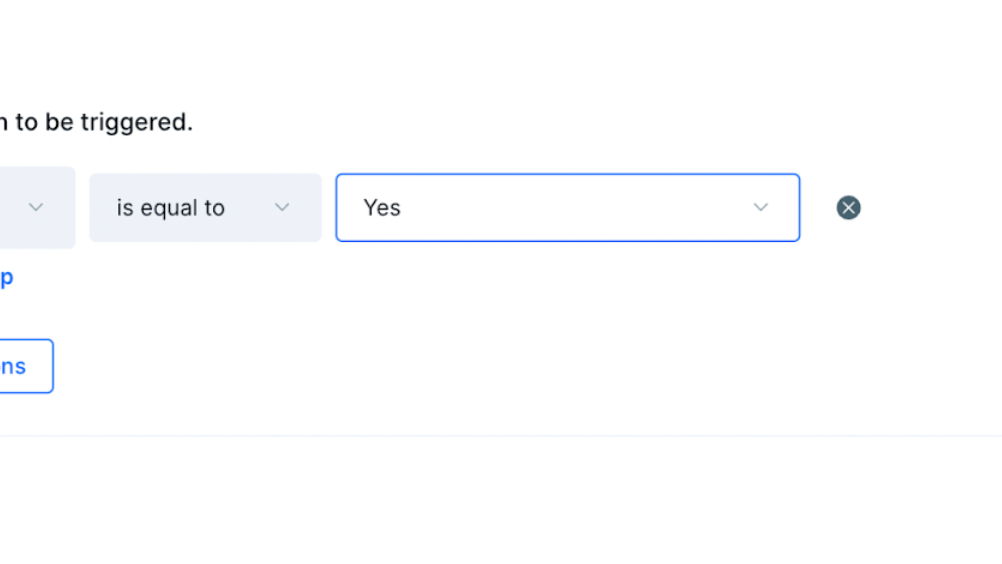Click the "Yes" text in the value selector
The height and width of the screenshot is (564, 1002).
[x=382, y=208]
